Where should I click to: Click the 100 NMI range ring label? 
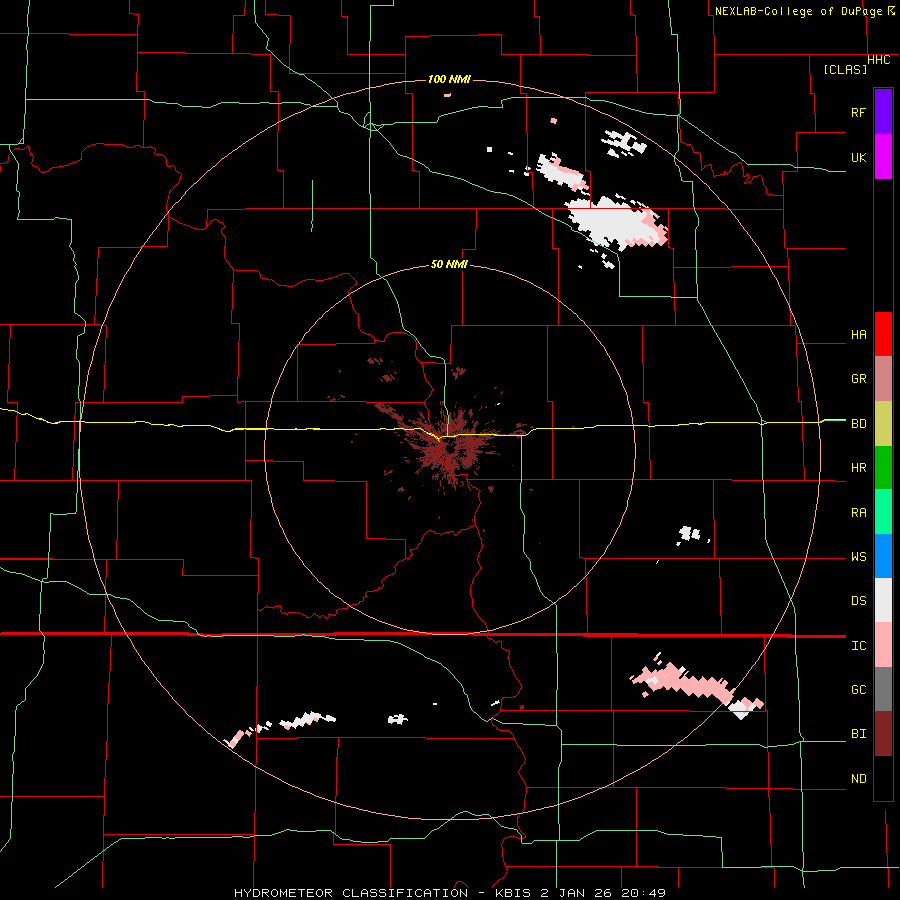449,79
